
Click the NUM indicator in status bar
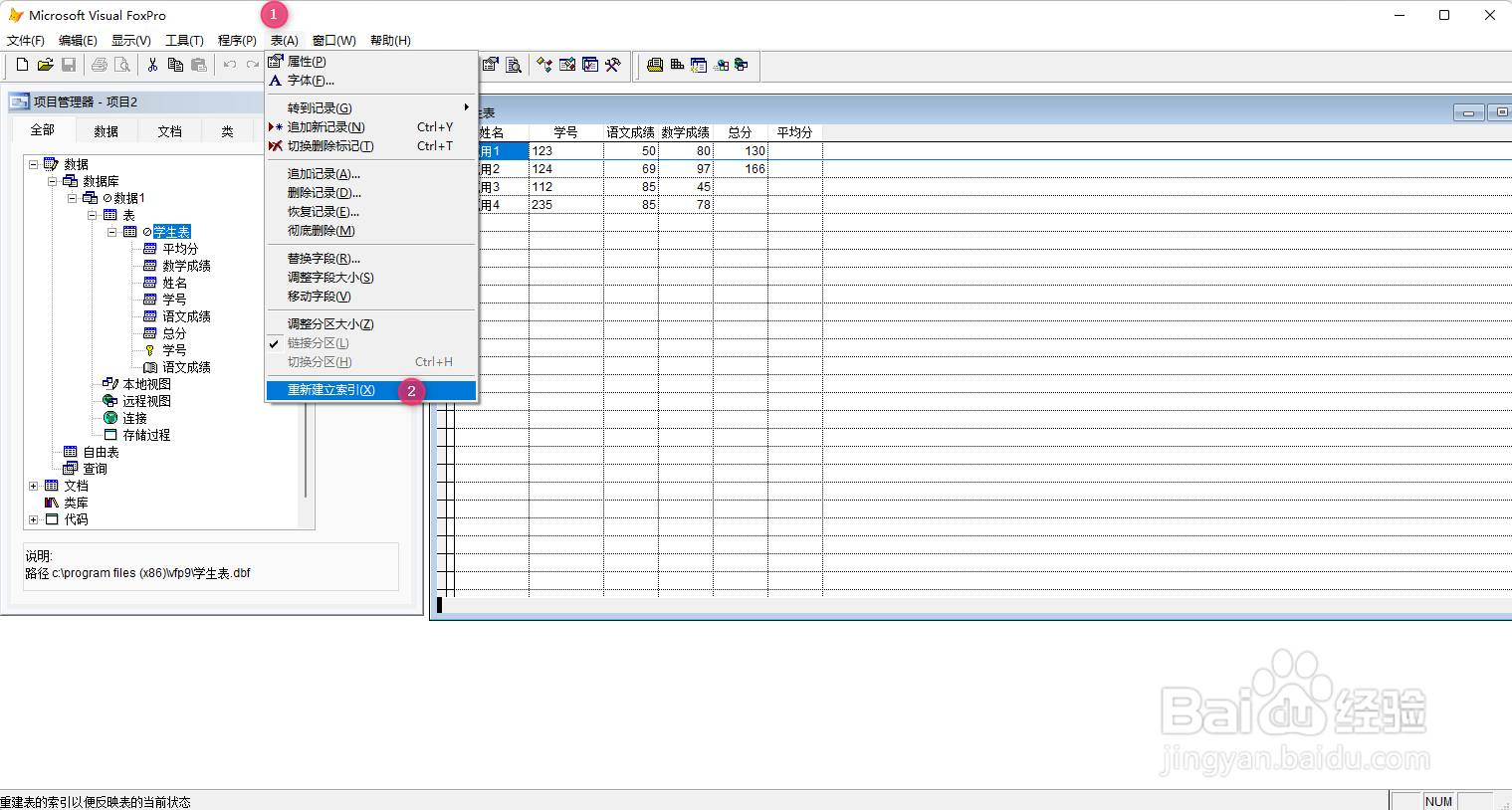pyautogui.click(x=1438, y=801)
